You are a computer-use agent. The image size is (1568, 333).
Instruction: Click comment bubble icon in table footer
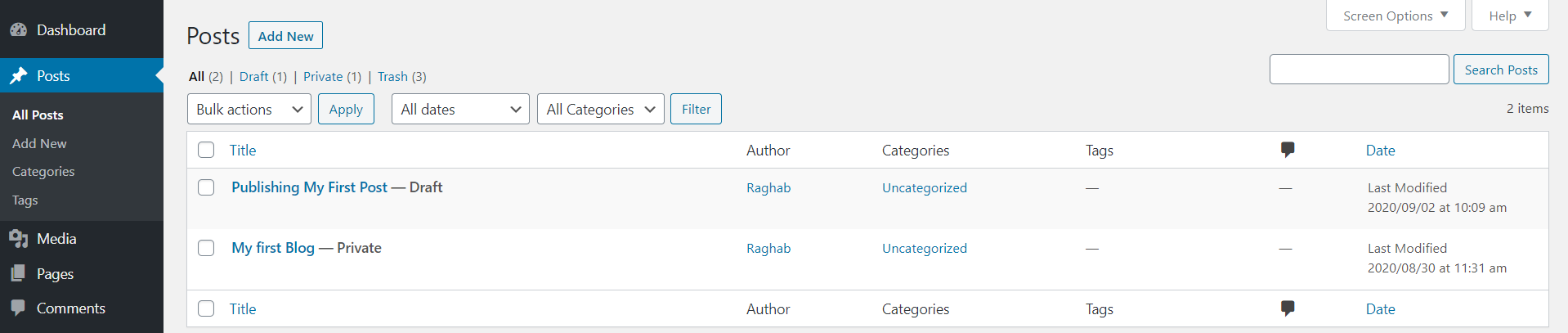click(1288, 308)
